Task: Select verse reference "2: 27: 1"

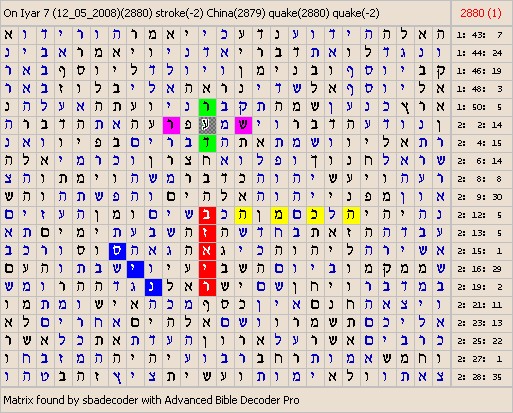Action: click(x=479, y=359)
